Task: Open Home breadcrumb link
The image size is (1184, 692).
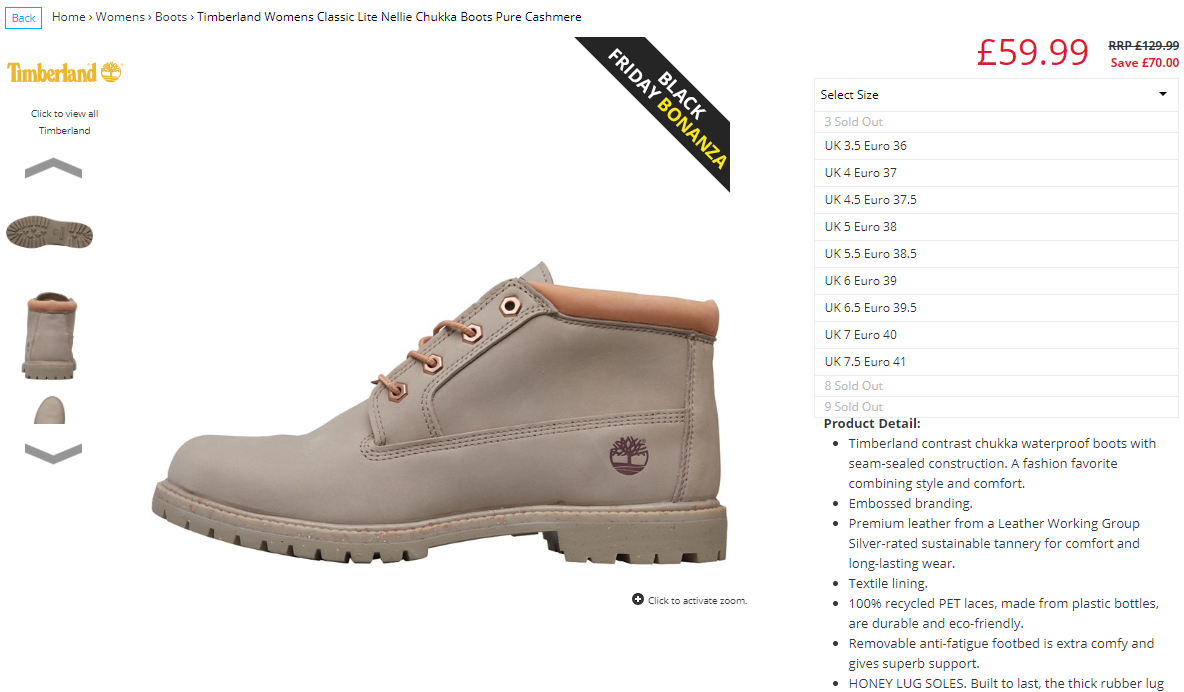Action: (69, 17)
